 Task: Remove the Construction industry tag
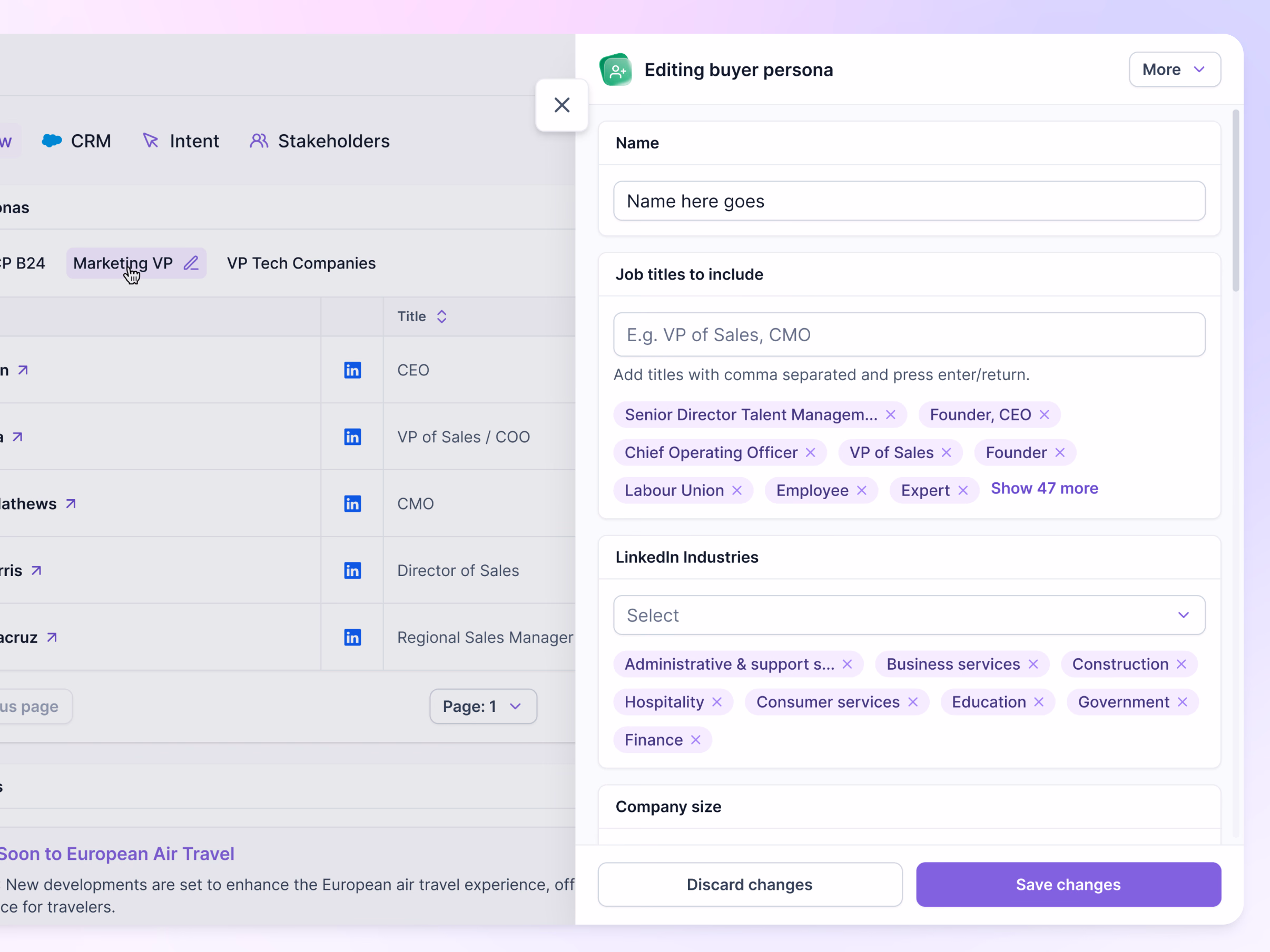(x=1182, y=664)
